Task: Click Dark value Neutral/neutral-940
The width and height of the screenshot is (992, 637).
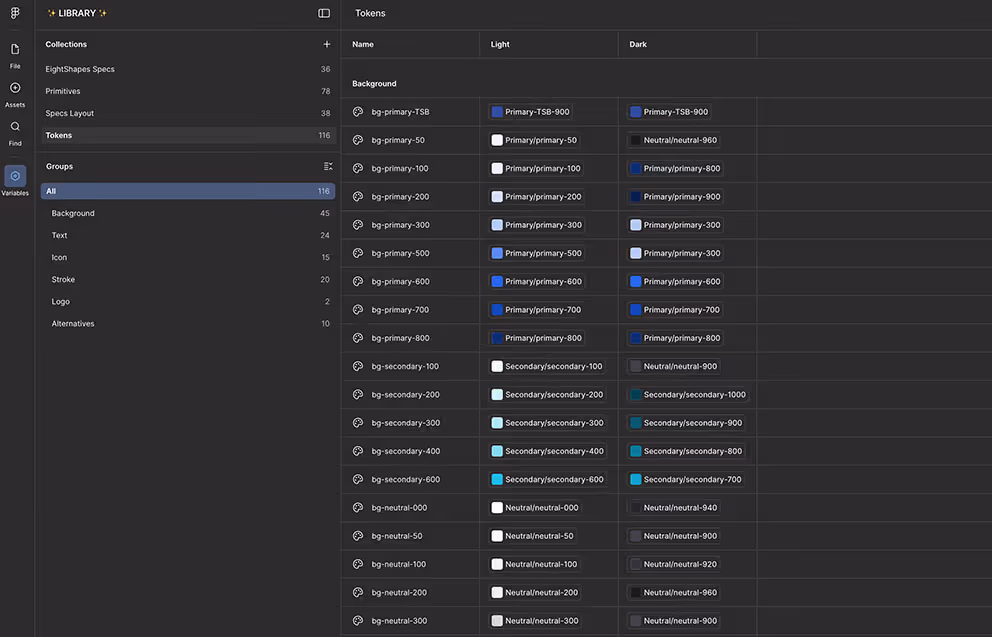Action: (x=674, y=507)
